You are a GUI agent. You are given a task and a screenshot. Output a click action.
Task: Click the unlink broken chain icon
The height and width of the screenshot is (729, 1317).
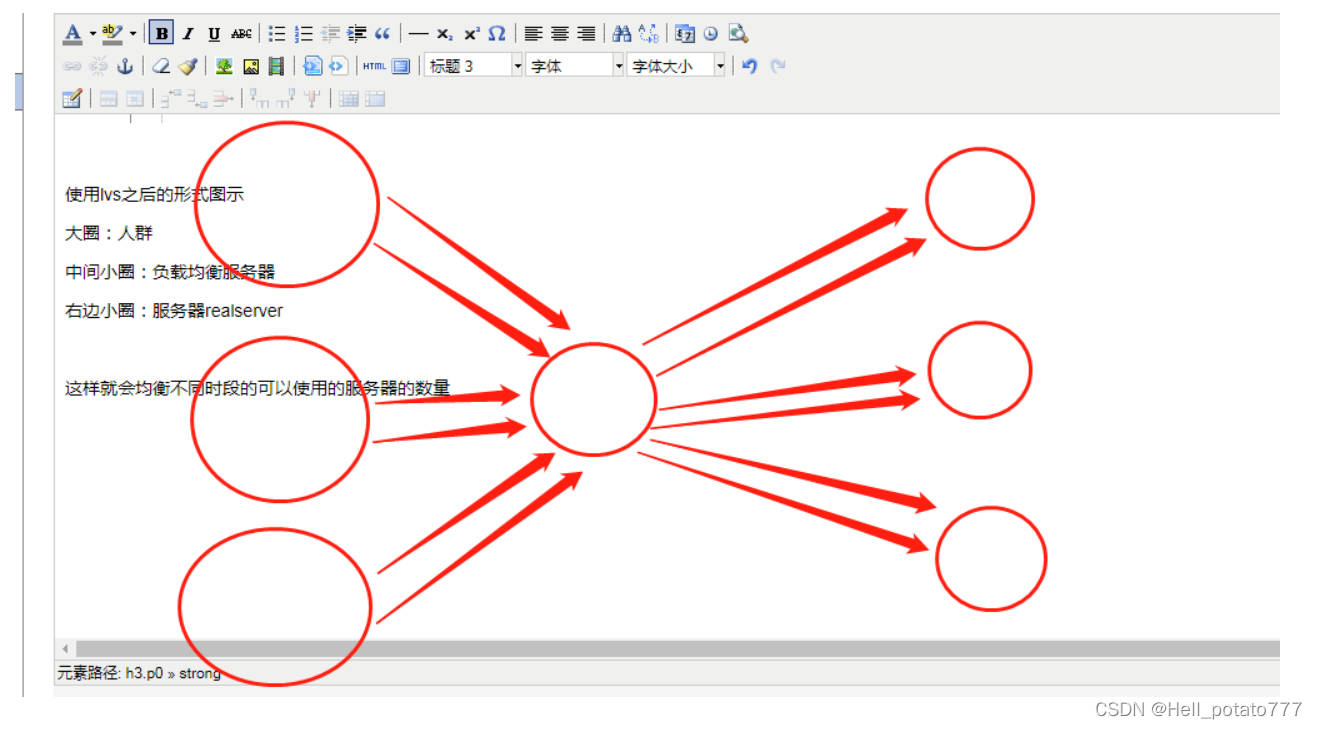point(98,67)
